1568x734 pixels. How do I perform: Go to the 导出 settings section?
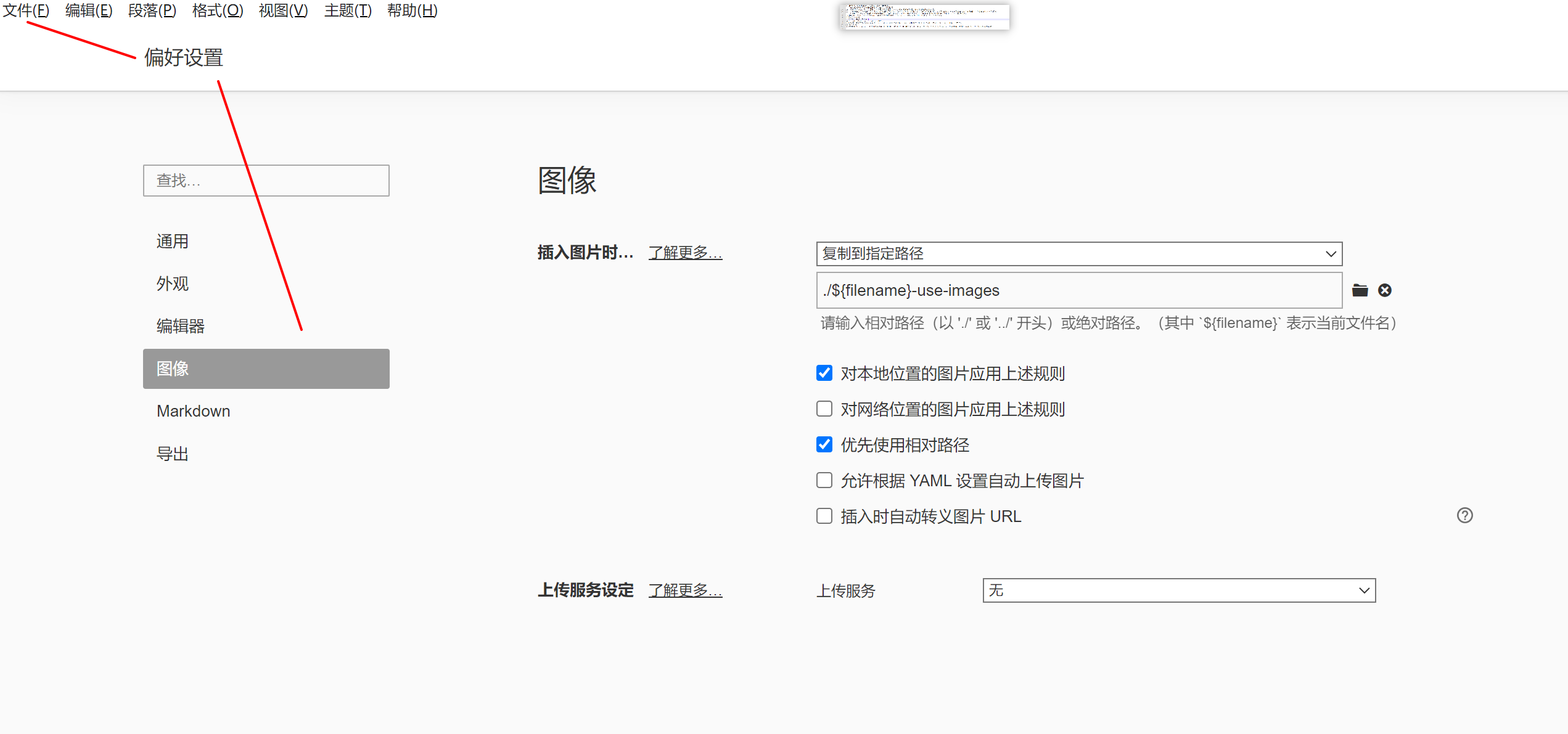[172, 454]
